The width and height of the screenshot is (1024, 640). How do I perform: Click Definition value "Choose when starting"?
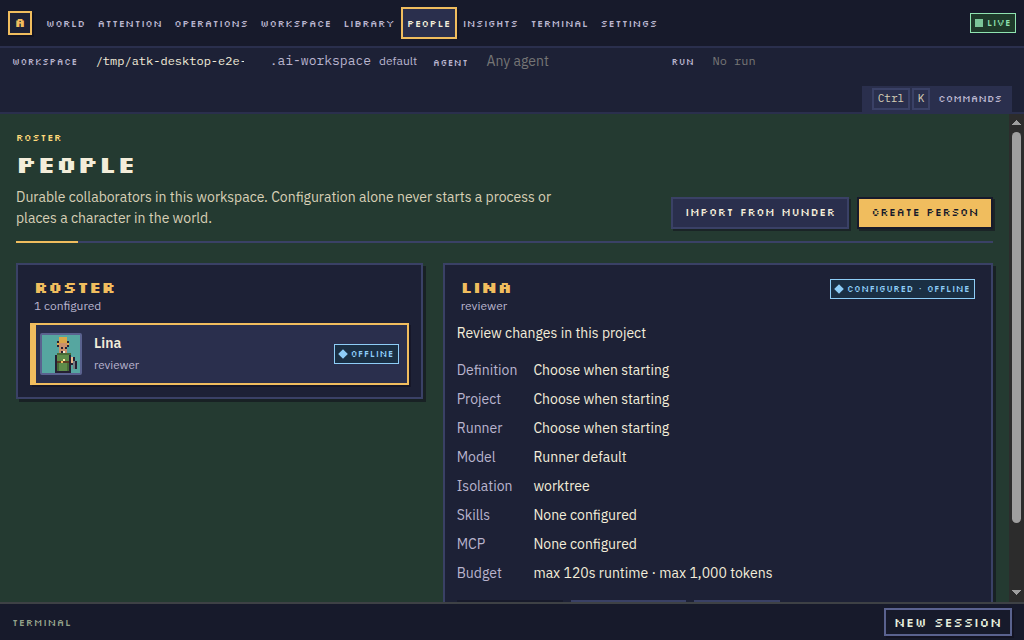click(601, 370)
